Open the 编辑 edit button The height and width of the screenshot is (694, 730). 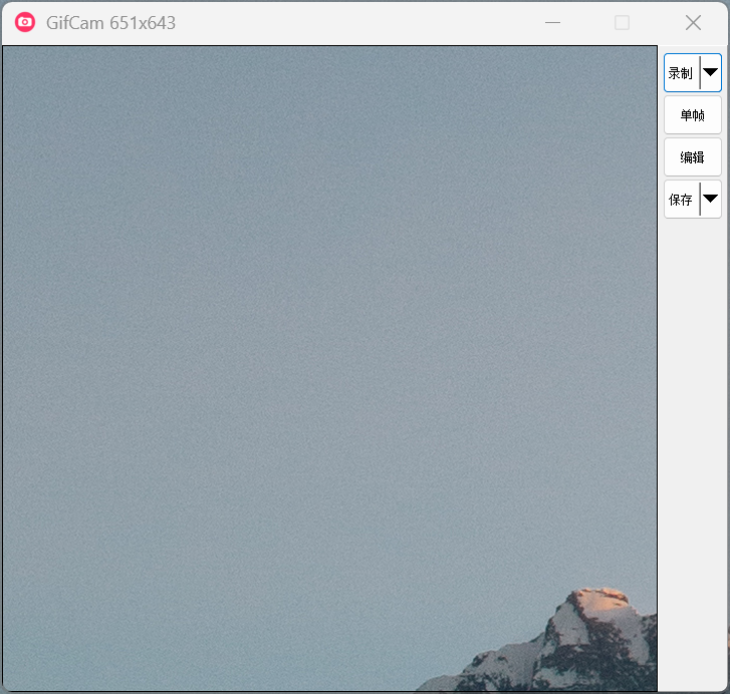(693, 157)
